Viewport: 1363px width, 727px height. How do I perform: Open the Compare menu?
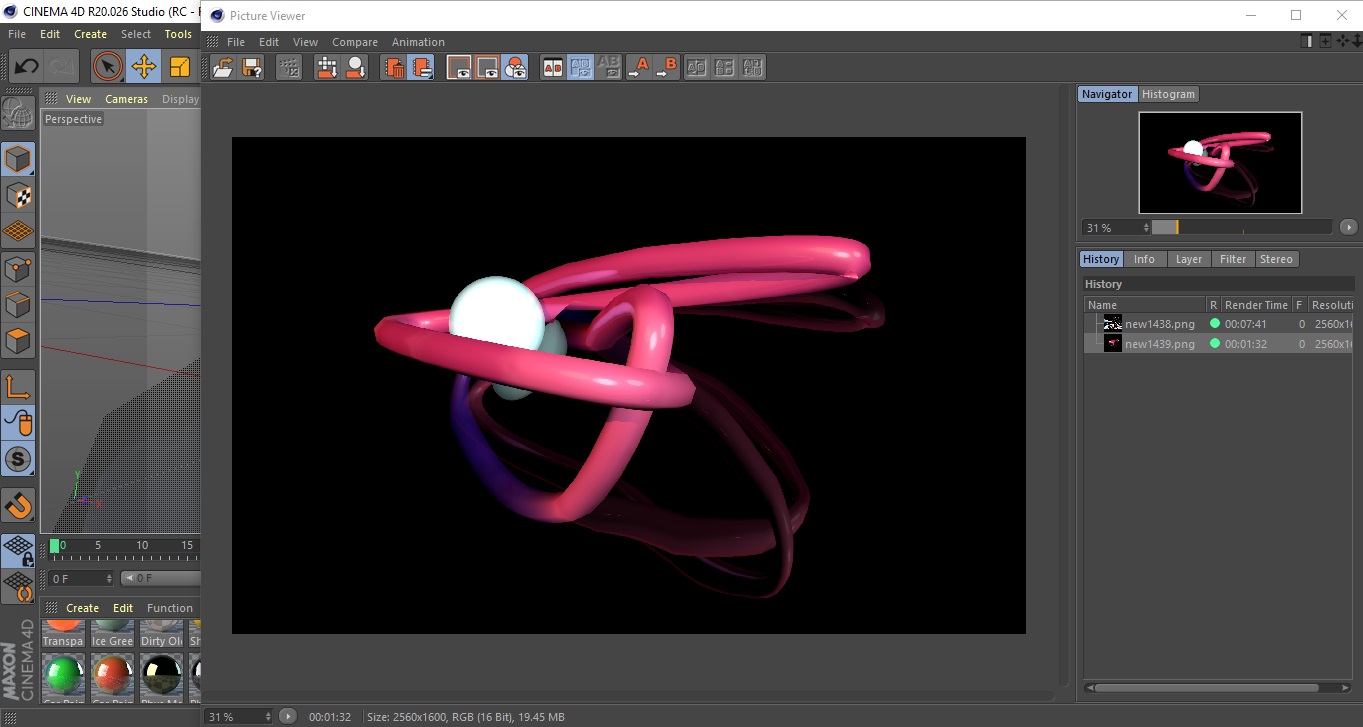point(354,42)
